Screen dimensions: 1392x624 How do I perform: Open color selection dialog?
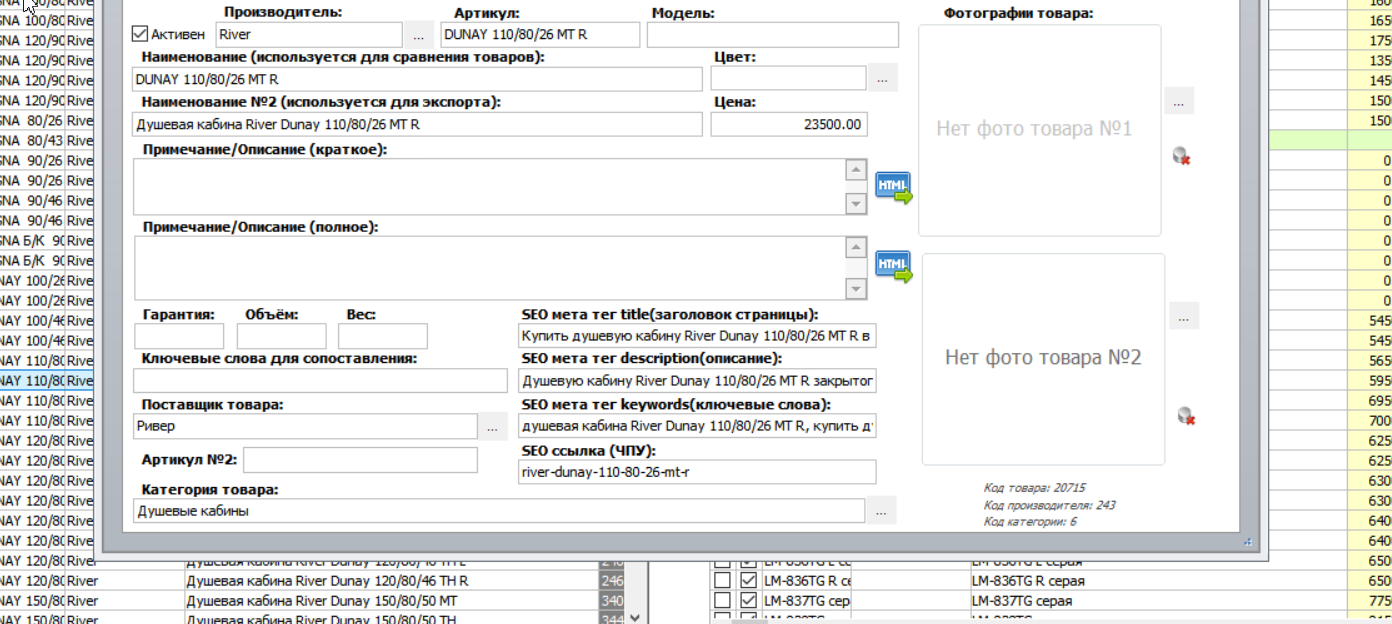[x=882, y=77]
